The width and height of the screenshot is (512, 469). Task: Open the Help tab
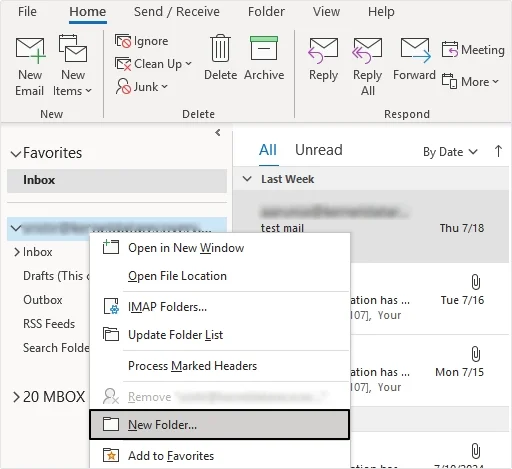[x=381, y=12]
